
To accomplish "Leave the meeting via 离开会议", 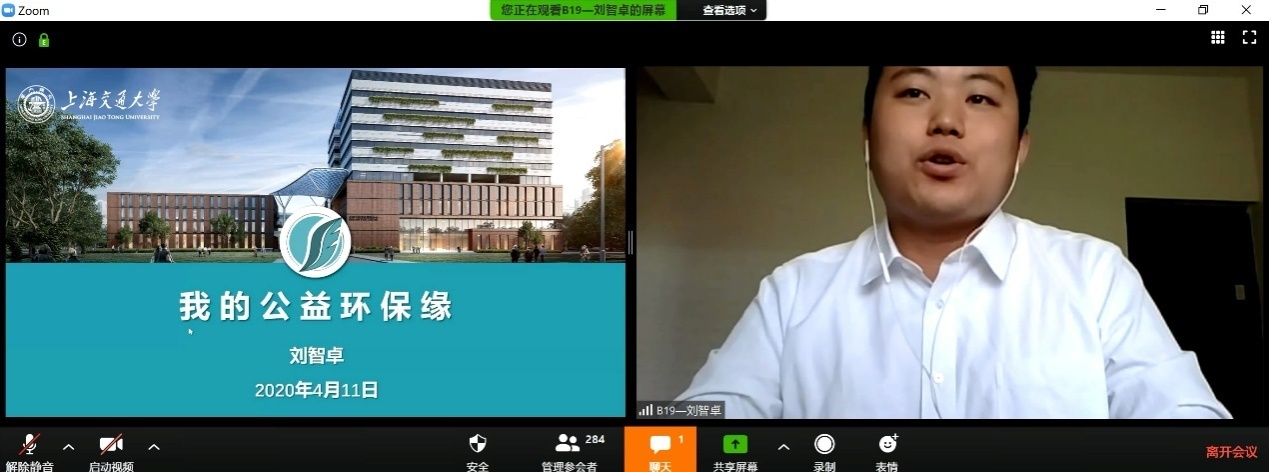I will coord(1231,452).
